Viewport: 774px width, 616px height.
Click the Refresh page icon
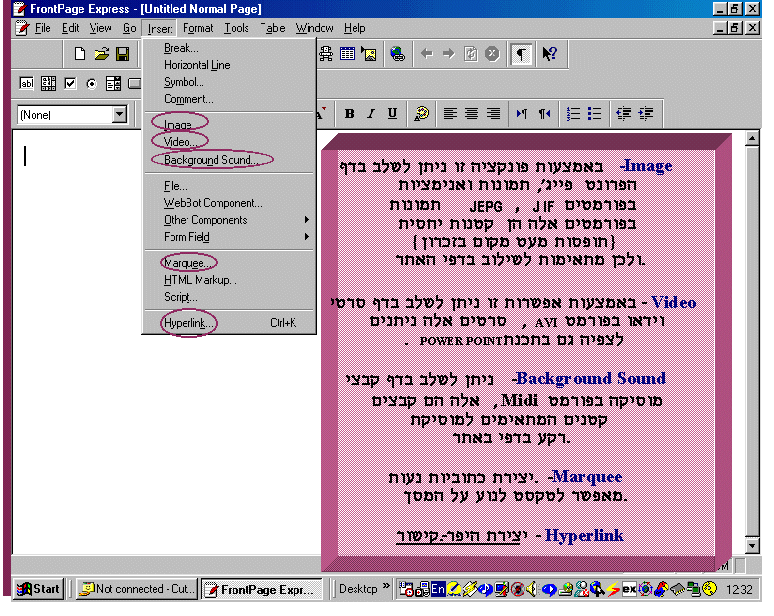coord(470,53)
